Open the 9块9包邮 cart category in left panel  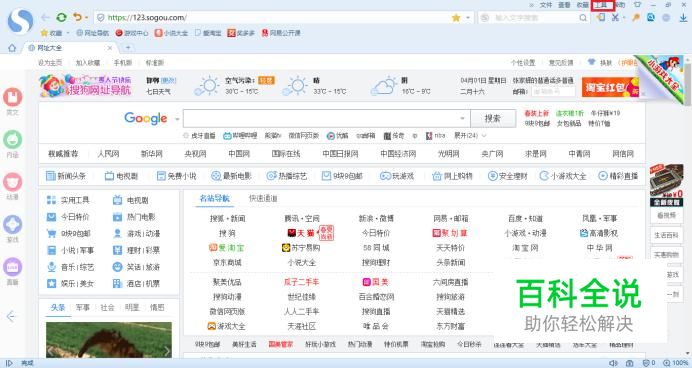coord(68,234)
